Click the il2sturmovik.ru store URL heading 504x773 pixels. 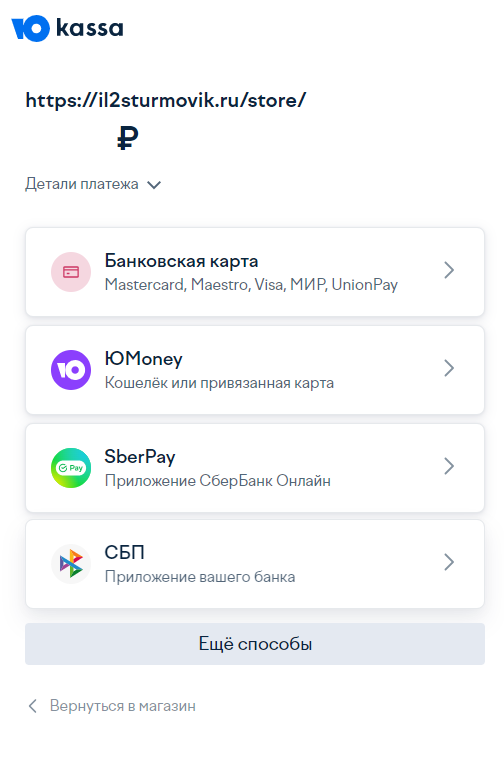point(166,101)
